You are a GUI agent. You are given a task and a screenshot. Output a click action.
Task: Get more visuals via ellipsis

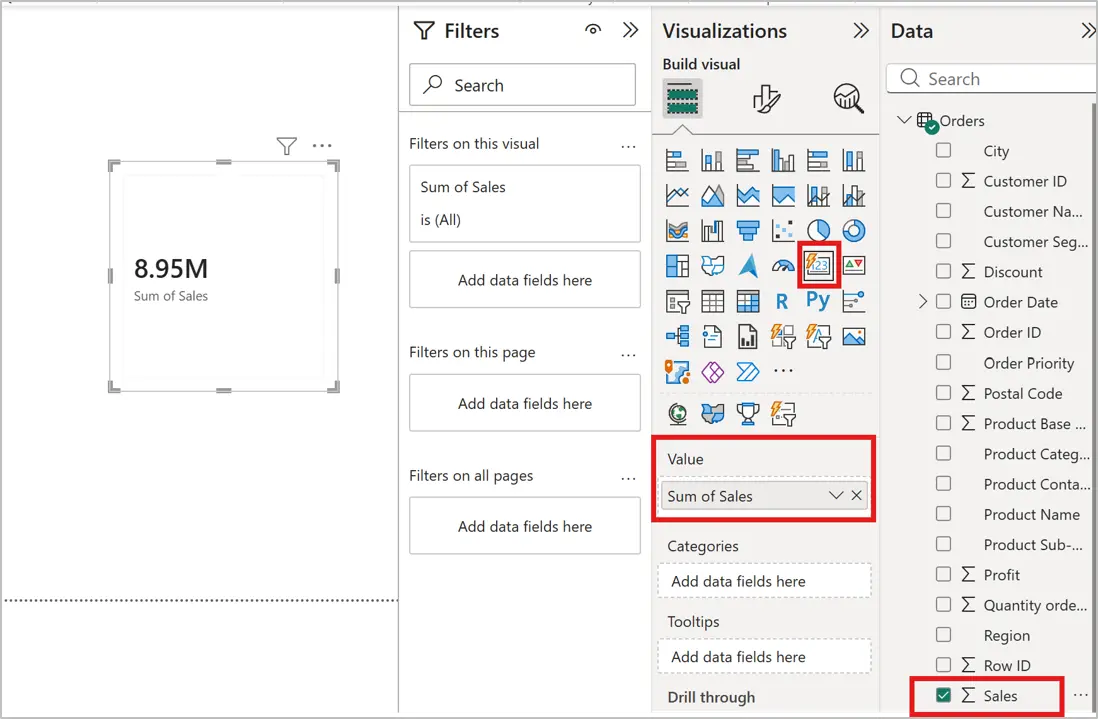[x=783, y=371]
